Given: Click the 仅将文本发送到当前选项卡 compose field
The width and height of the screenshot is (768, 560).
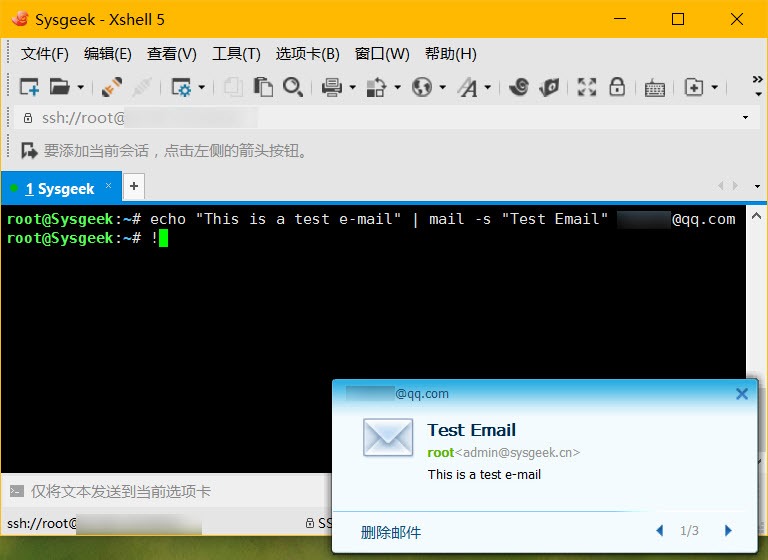Looking at the screenshot, I should point(120,491).
